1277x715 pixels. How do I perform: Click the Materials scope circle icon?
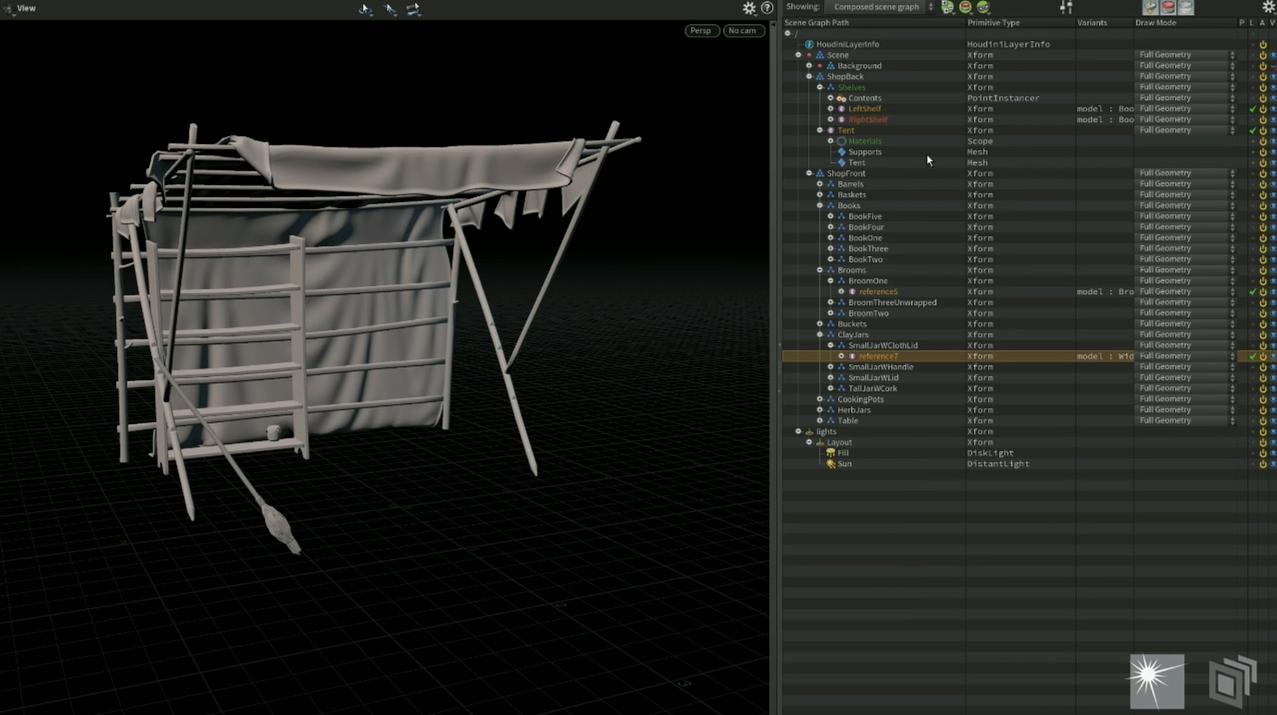point(842,141)
